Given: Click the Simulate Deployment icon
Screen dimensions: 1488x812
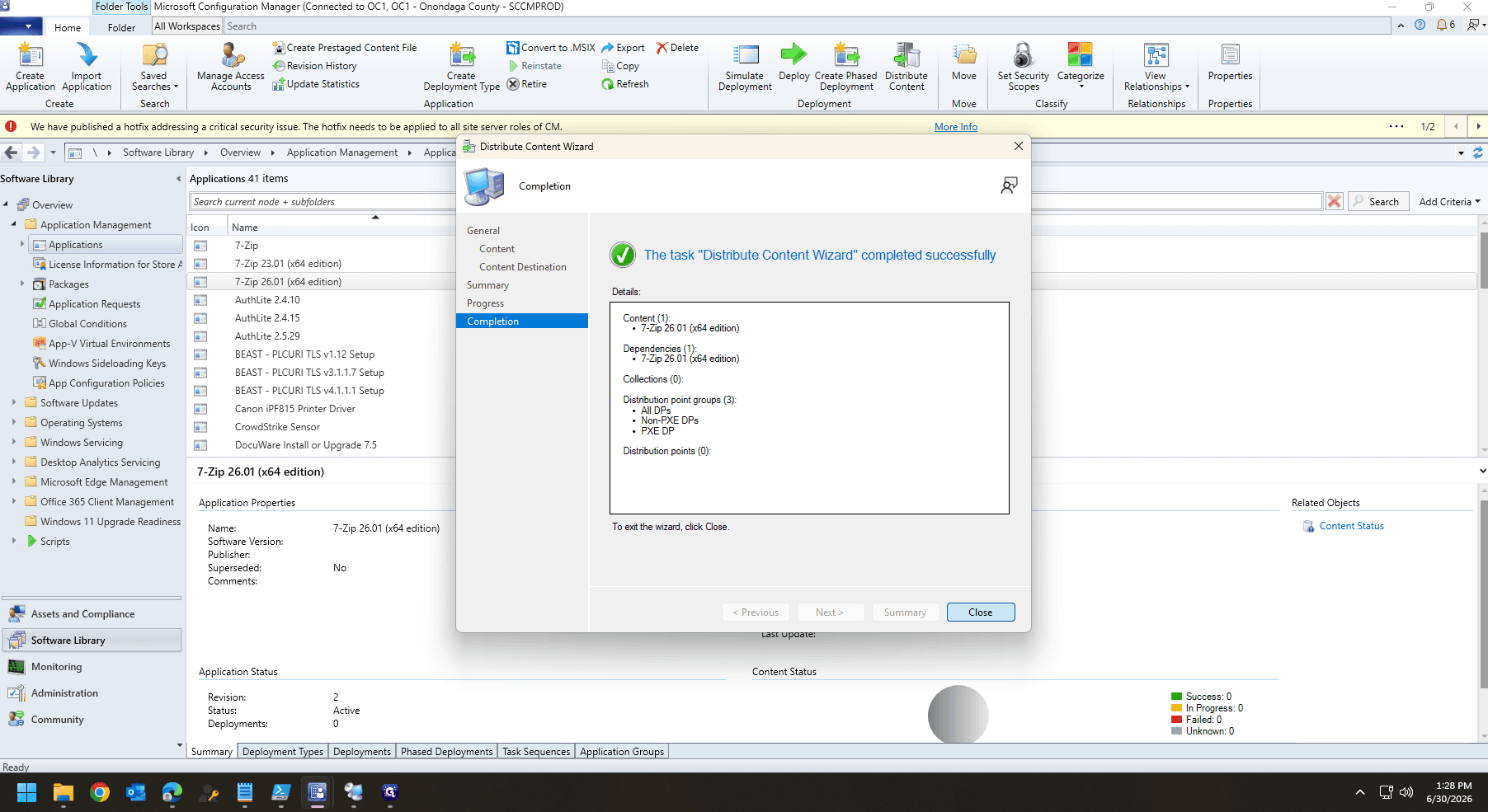Looking at the screenshot, I should coord(745,67).
